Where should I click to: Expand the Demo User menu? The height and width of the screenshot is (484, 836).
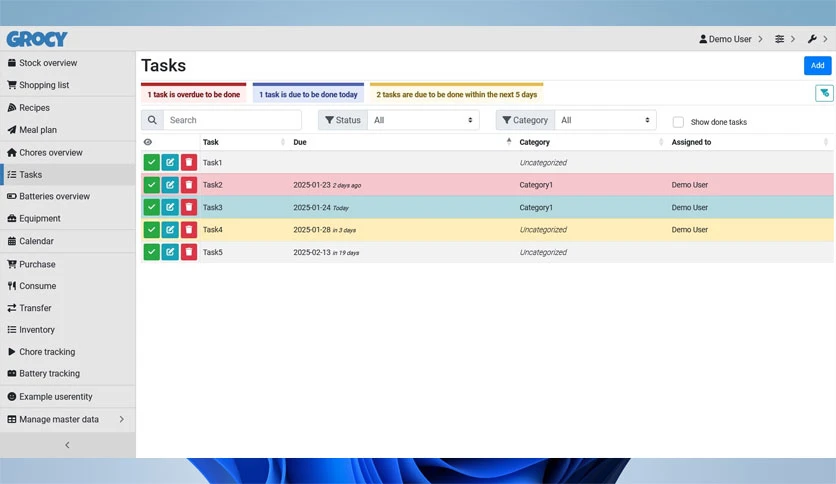point(730,39)
